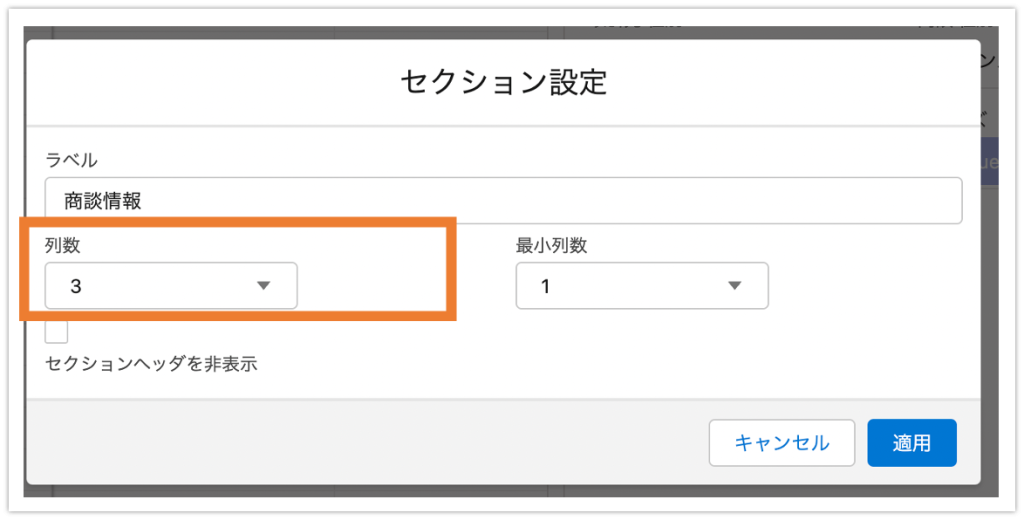The width and height of the screenshot is (1024, 520).
Task: Select the value 1 shown in 最小列数
Action: [545, 286]
